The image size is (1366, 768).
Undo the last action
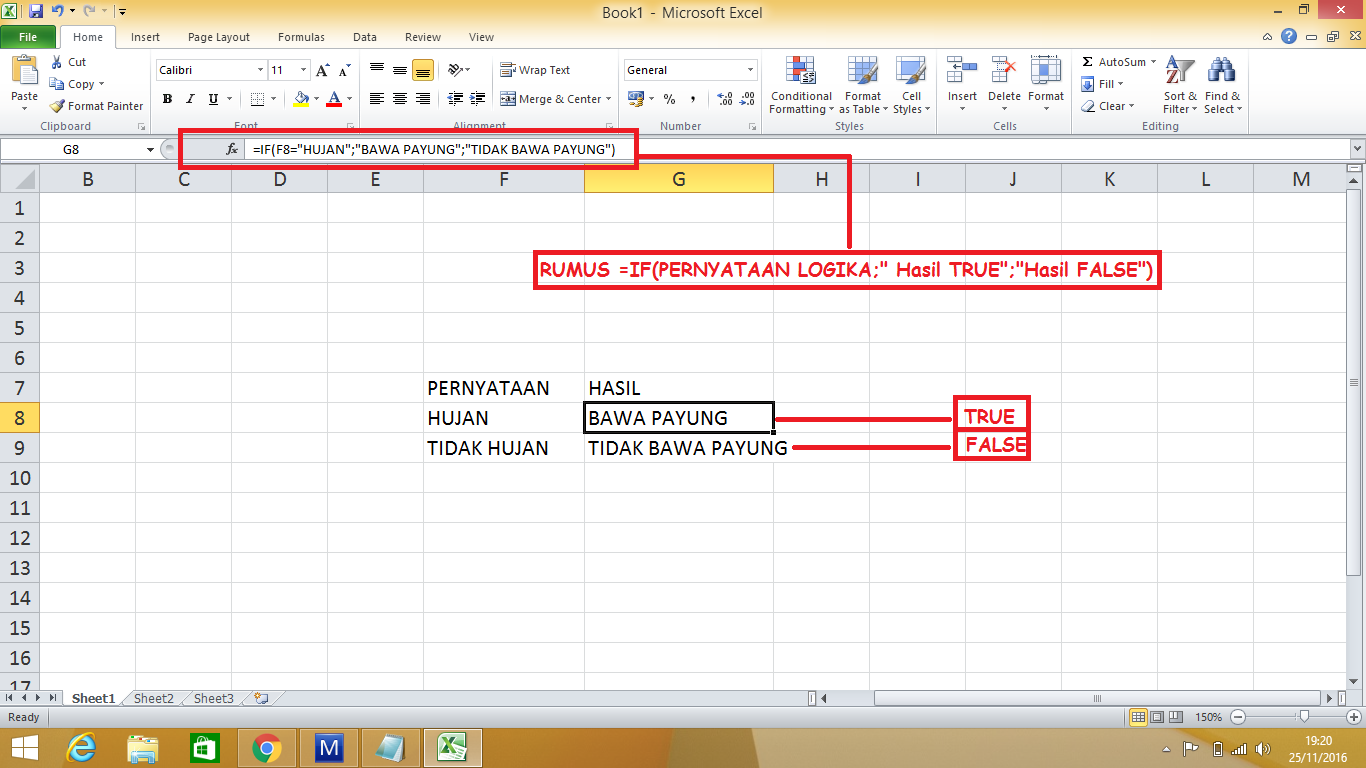(57, 12)
